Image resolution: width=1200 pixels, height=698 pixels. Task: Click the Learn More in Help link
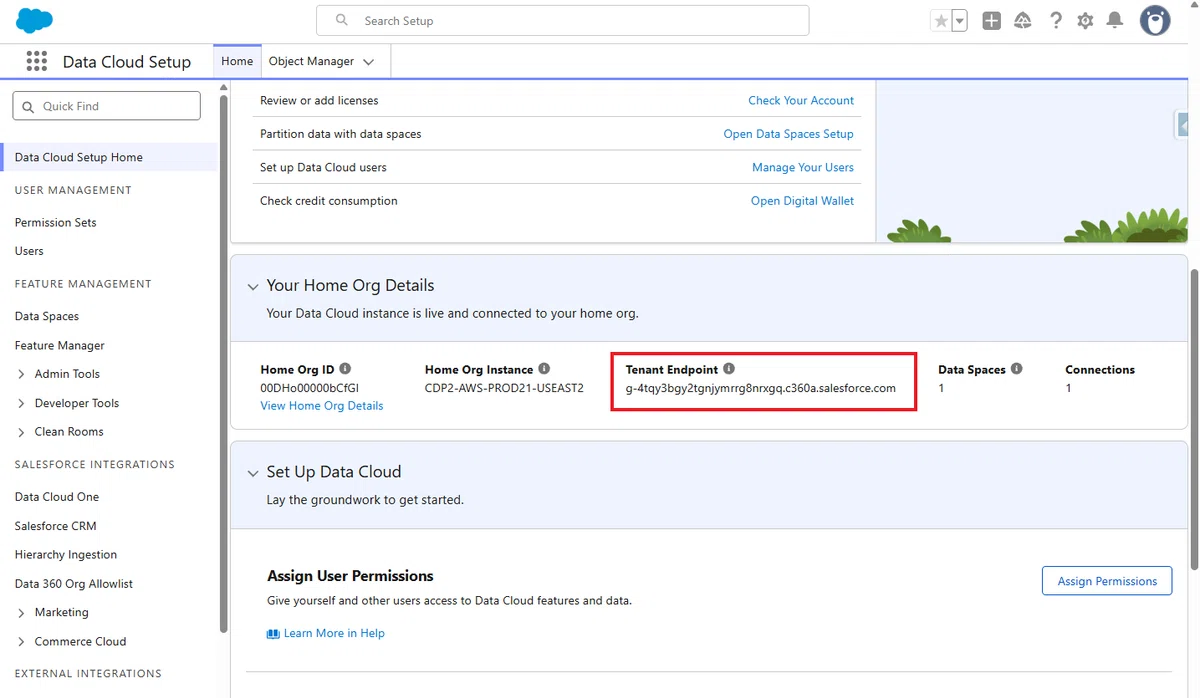[334, 633]
